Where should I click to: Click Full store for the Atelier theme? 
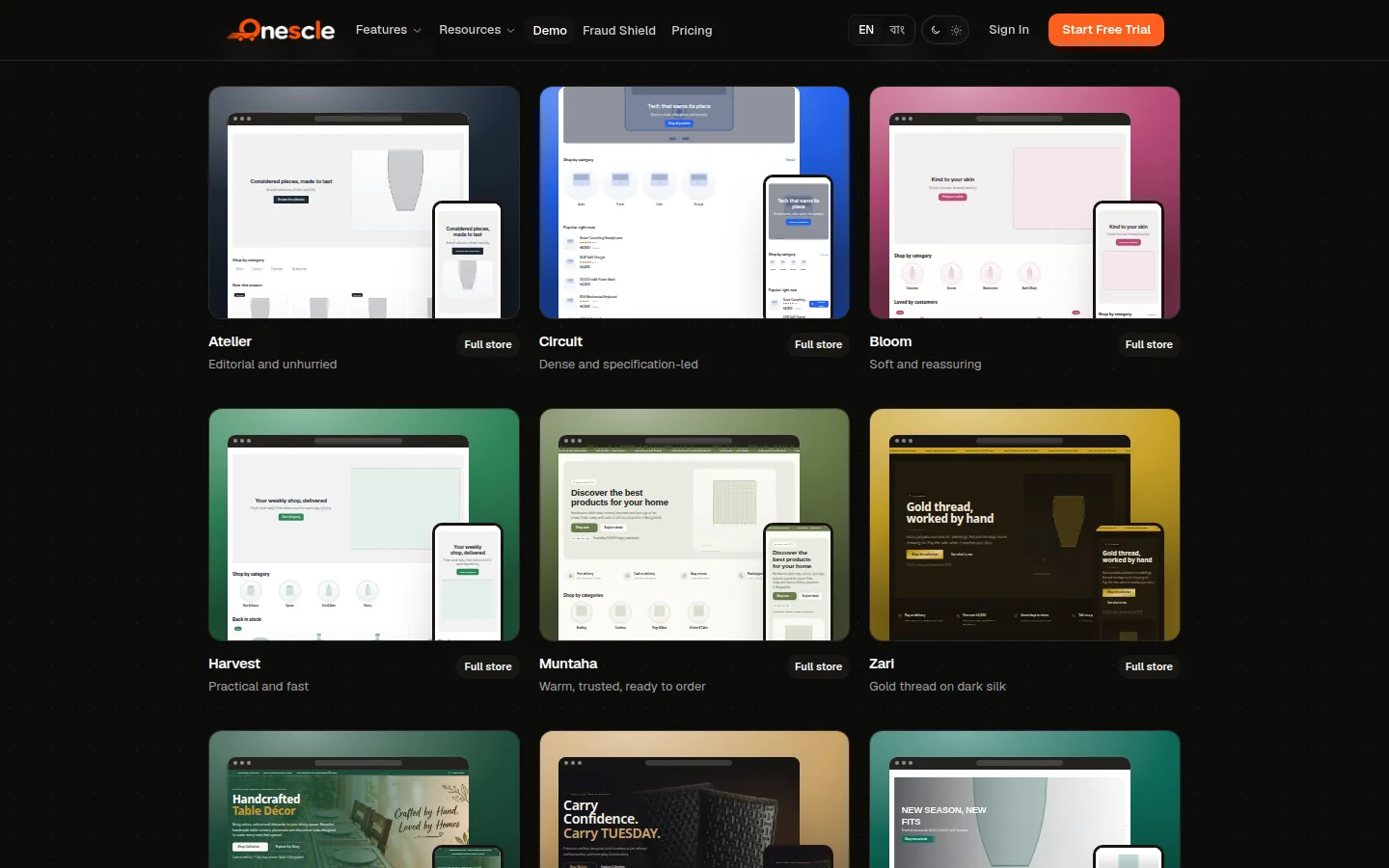[x=488, y=344]
